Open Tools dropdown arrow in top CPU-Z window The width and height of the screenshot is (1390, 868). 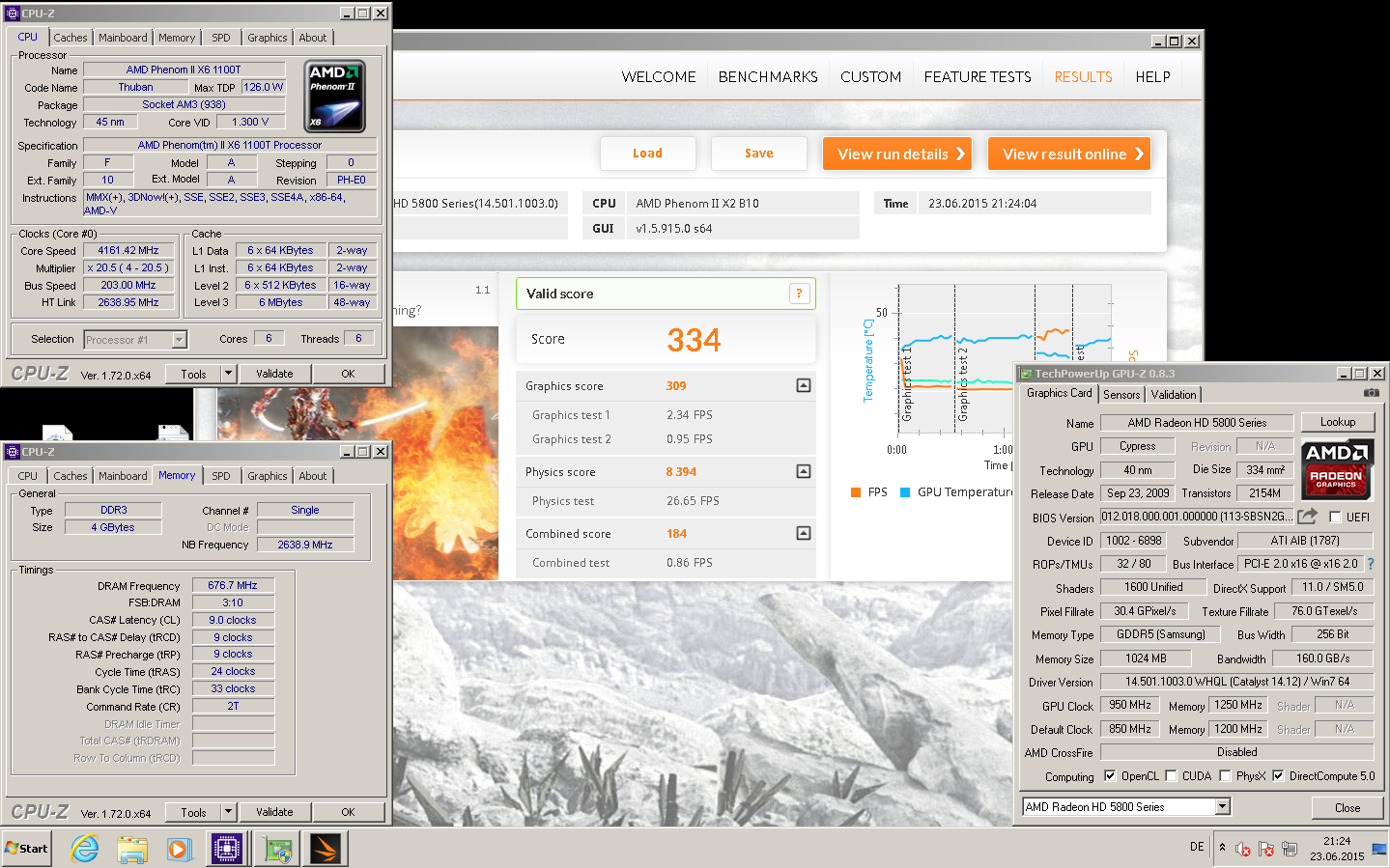229,374
